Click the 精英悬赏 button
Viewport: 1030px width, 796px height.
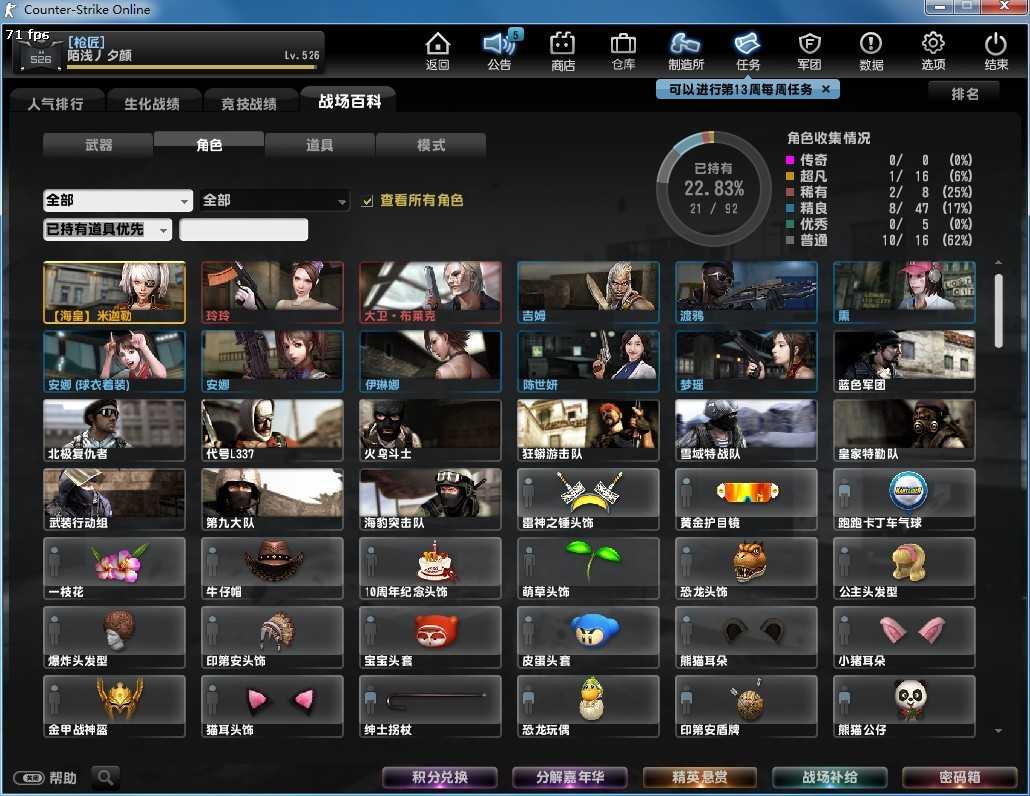click(700, 777)
